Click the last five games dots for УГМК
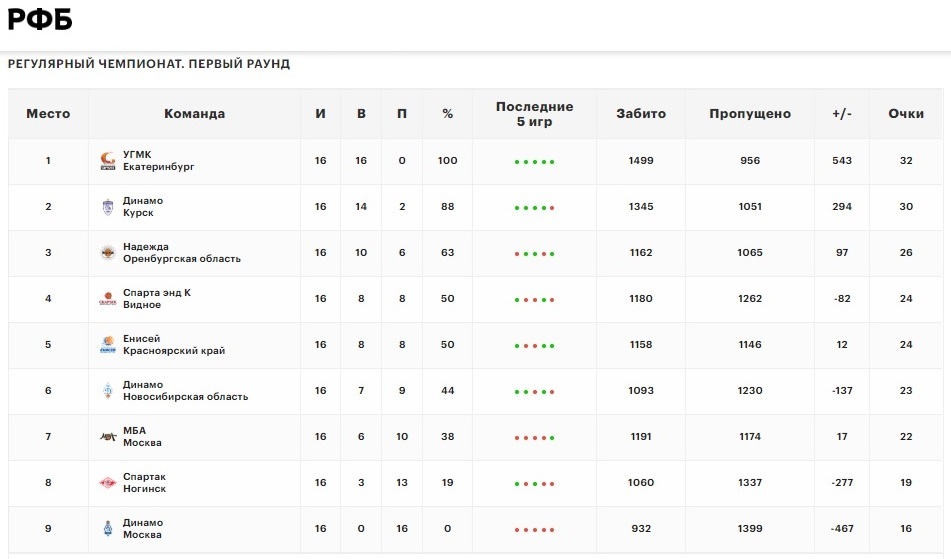Screen dimensions: 951x559 [x=534, y=162]
